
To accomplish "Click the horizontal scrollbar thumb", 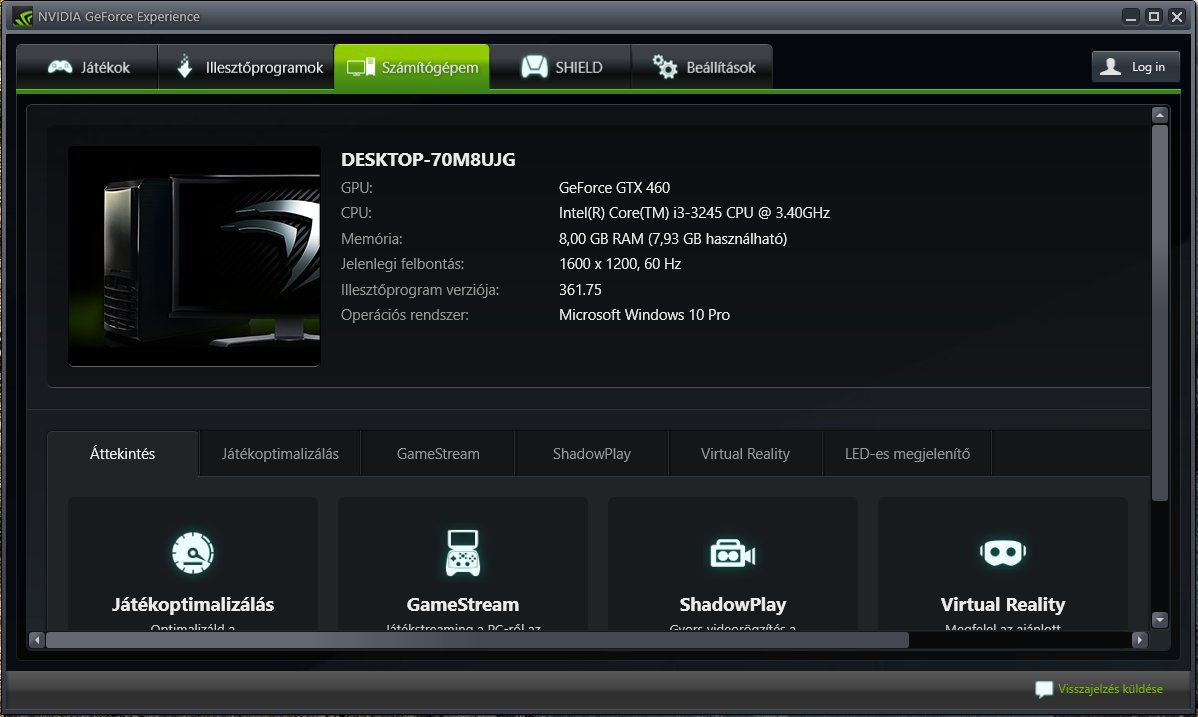I will coord(478,640).
